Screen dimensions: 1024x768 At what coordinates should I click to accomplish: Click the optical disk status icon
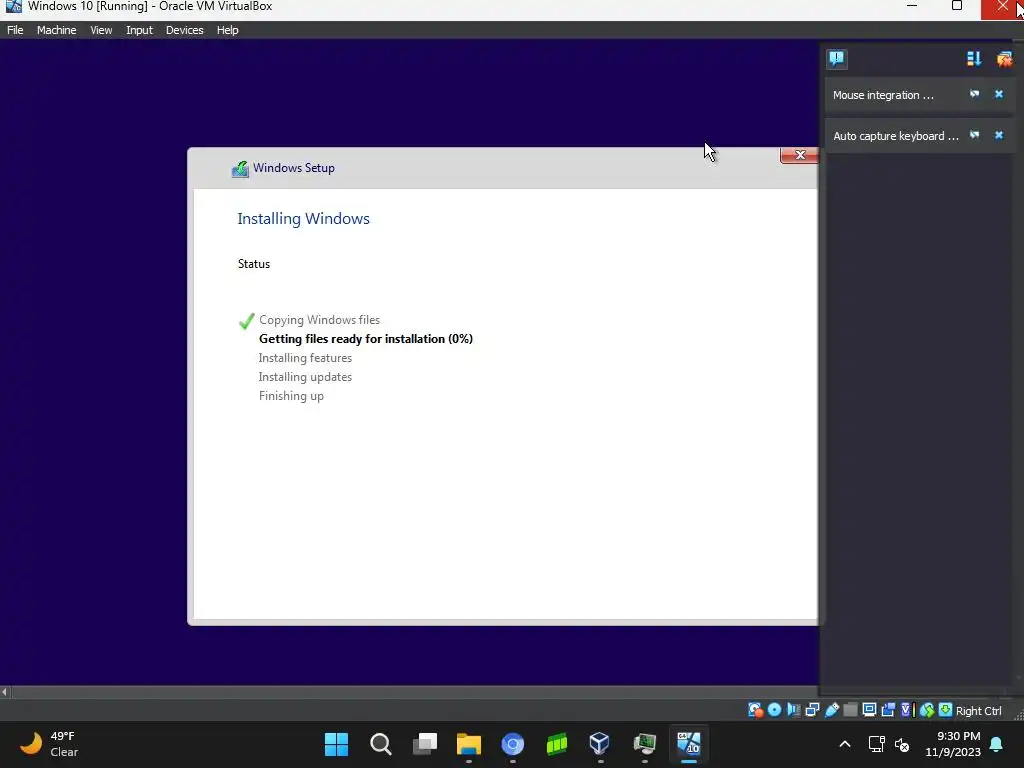(775, 710)
